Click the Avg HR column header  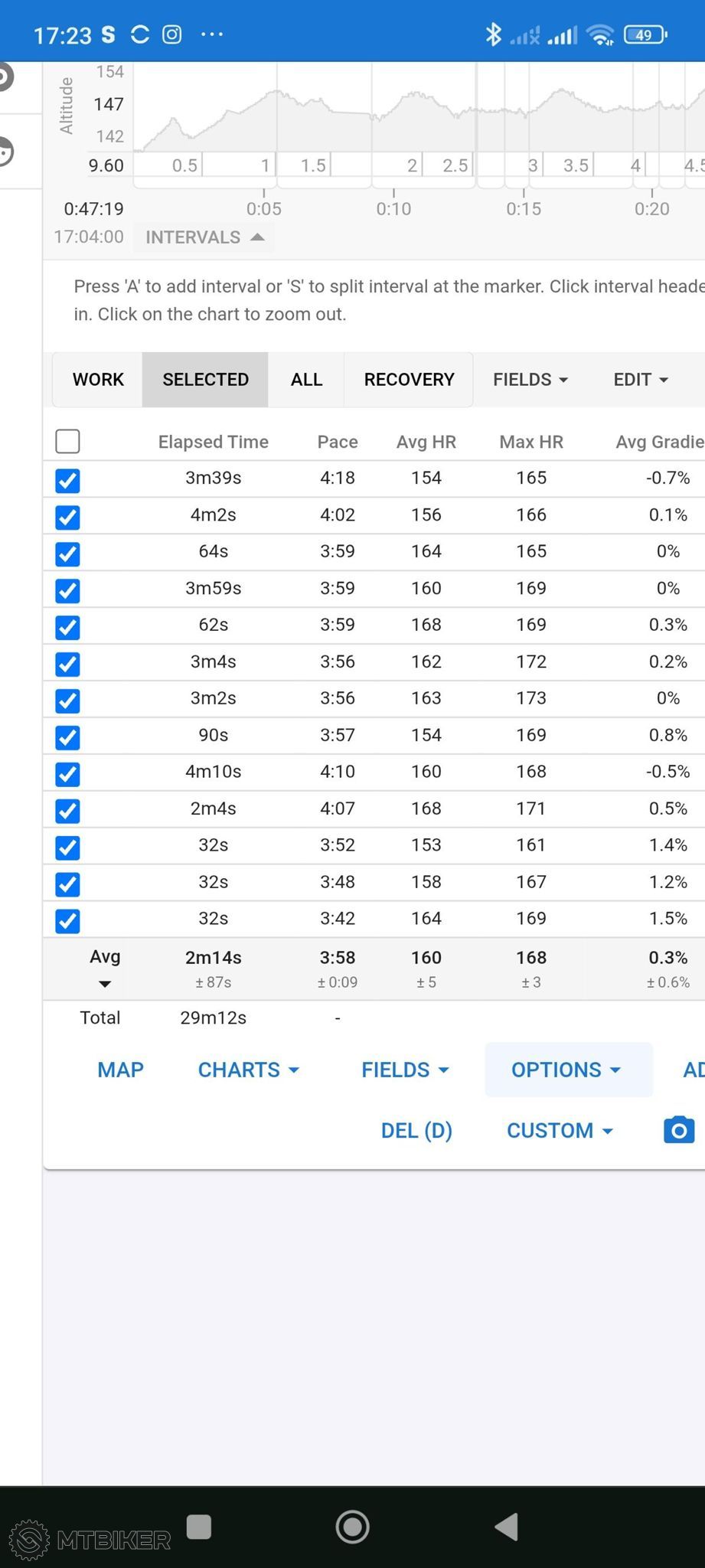(x=426, y=442)
